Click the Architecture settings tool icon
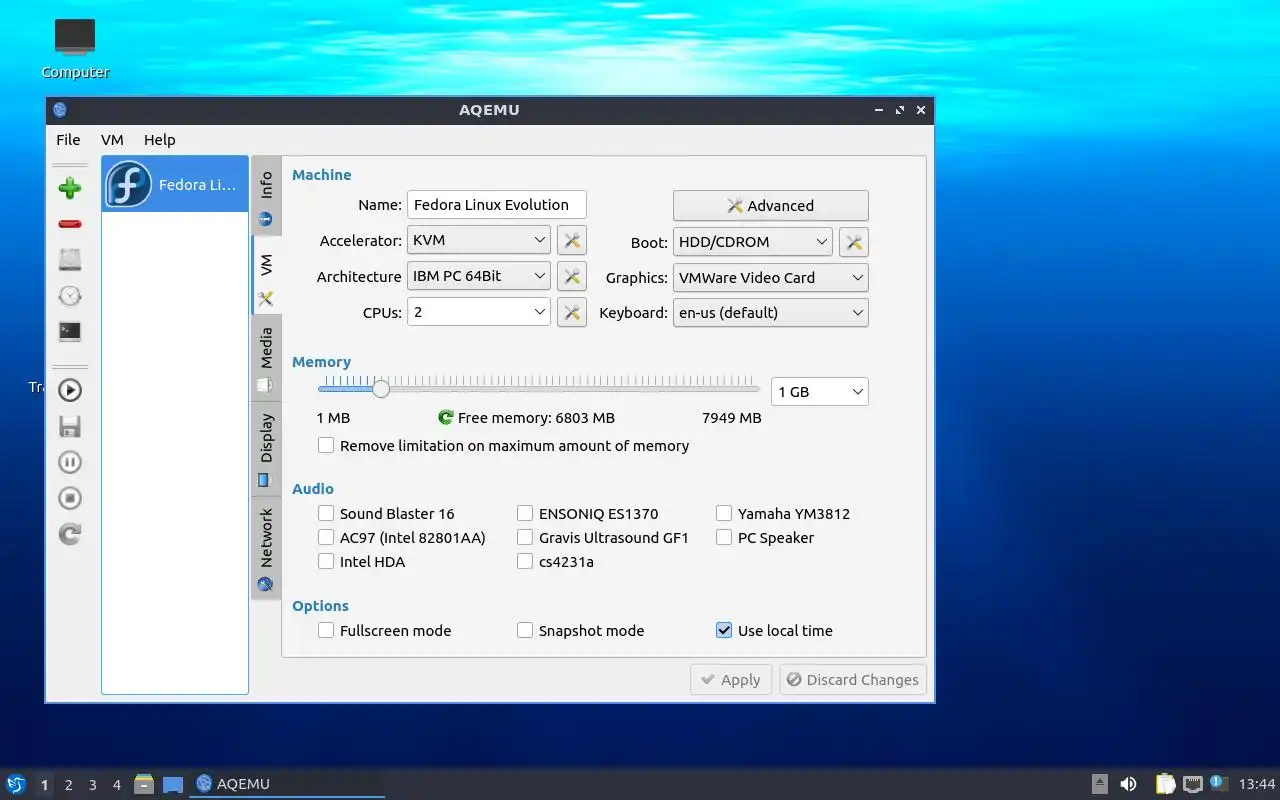The width and height of the screenshot is (1280, 800). (x=571, y=277)
